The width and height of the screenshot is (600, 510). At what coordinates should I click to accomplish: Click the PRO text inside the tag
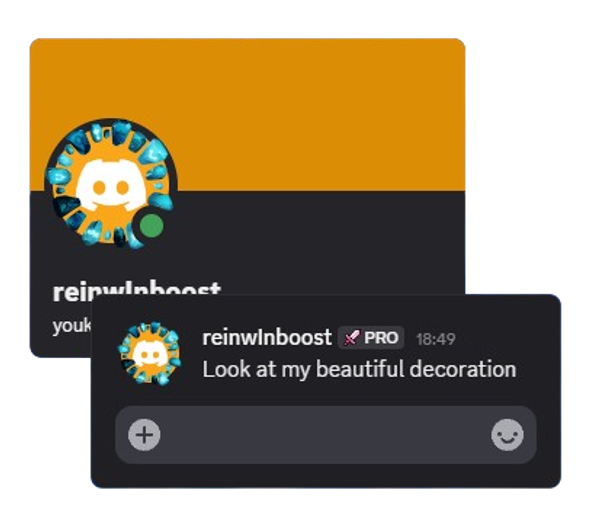click(x=381, y=338)
